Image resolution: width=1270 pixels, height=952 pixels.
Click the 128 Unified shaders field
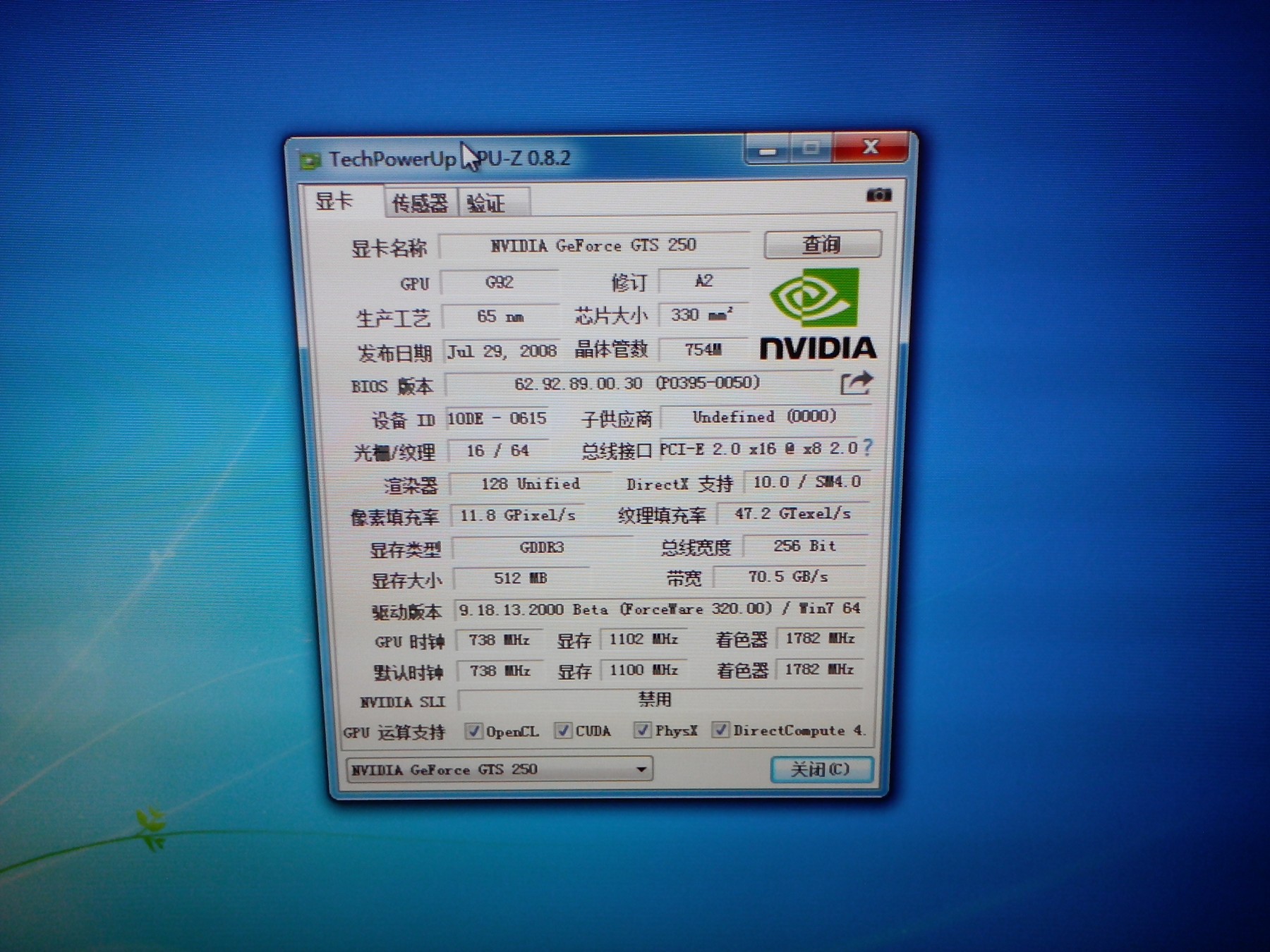pos(531,484)
